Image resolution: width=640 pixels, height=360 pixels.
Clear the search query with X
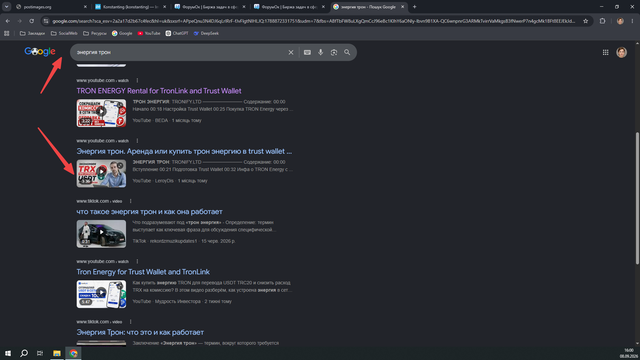coord(291,52)
